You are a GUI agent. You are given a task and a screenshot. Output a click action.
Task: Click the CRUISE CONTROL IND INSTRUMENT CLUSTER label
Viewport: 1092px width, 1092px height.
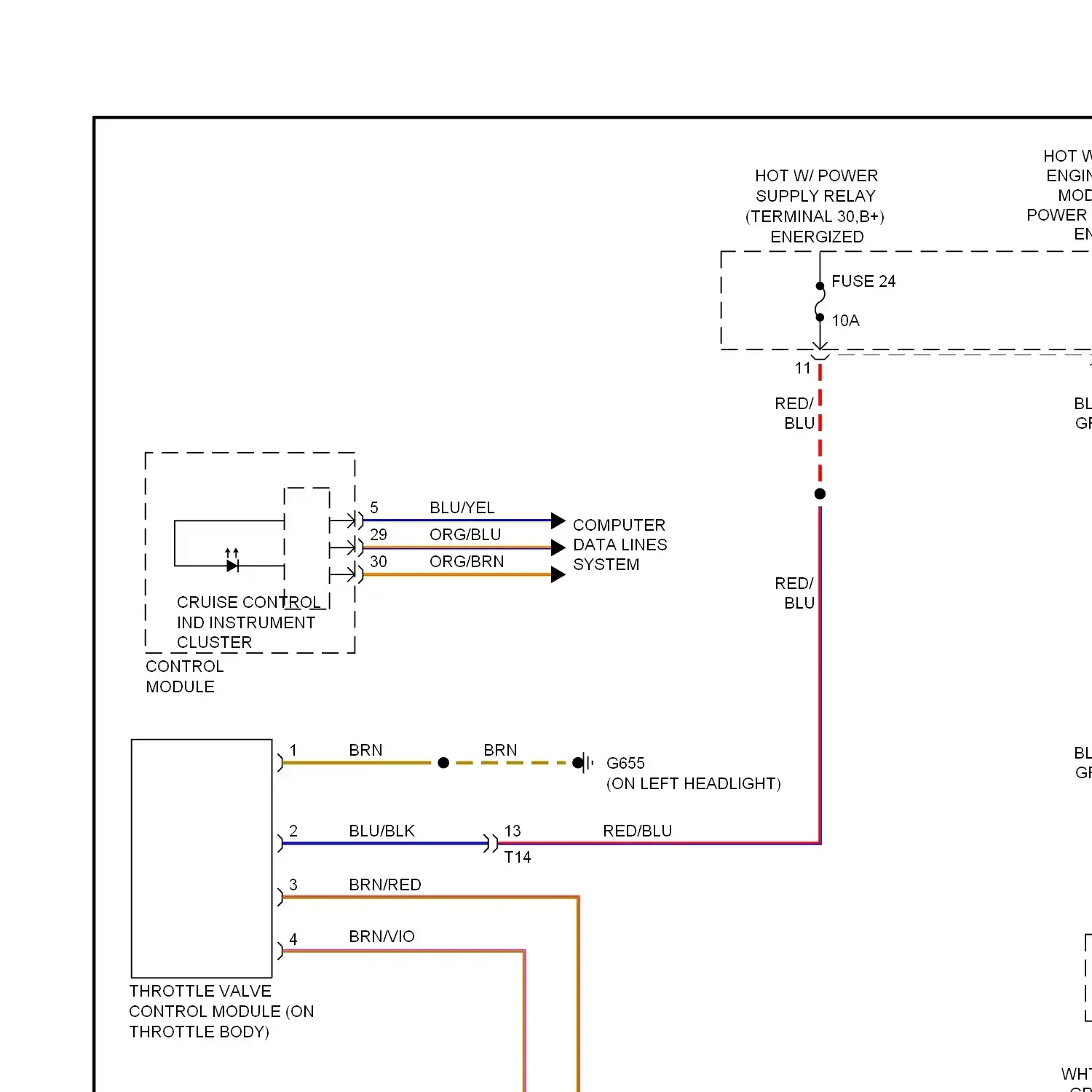pyautogui.click(x=248, y=622)
